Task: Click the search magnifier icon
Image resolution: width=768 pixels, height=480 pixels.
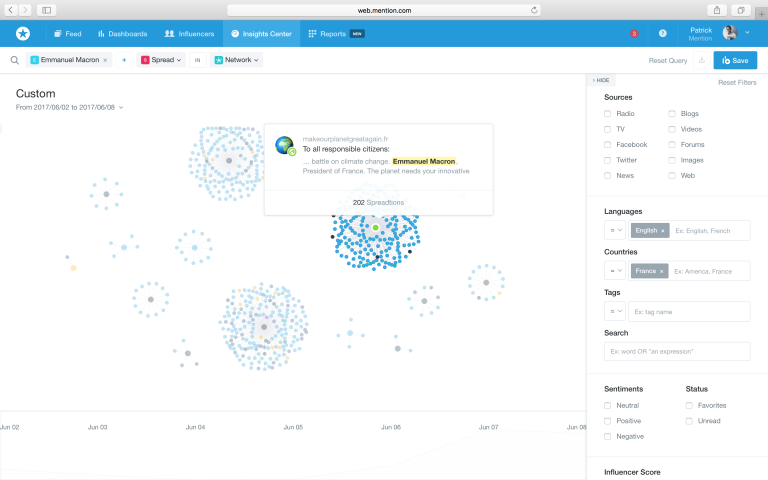Action: (x=15, y=60)
